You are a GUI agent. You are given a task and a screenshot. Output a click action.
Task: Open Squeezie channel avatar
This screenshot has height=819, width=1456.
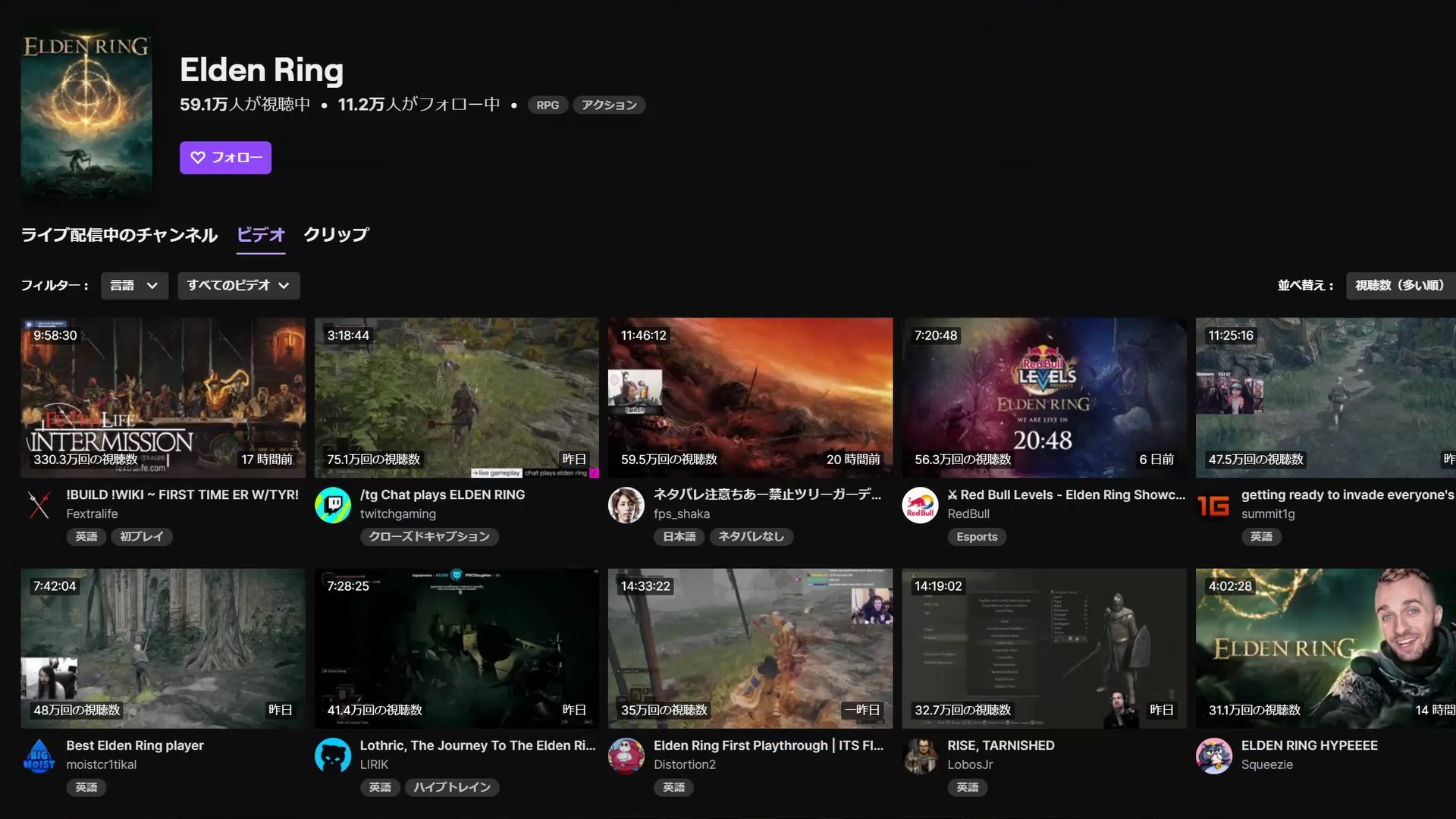click(x=1214, y=756)
